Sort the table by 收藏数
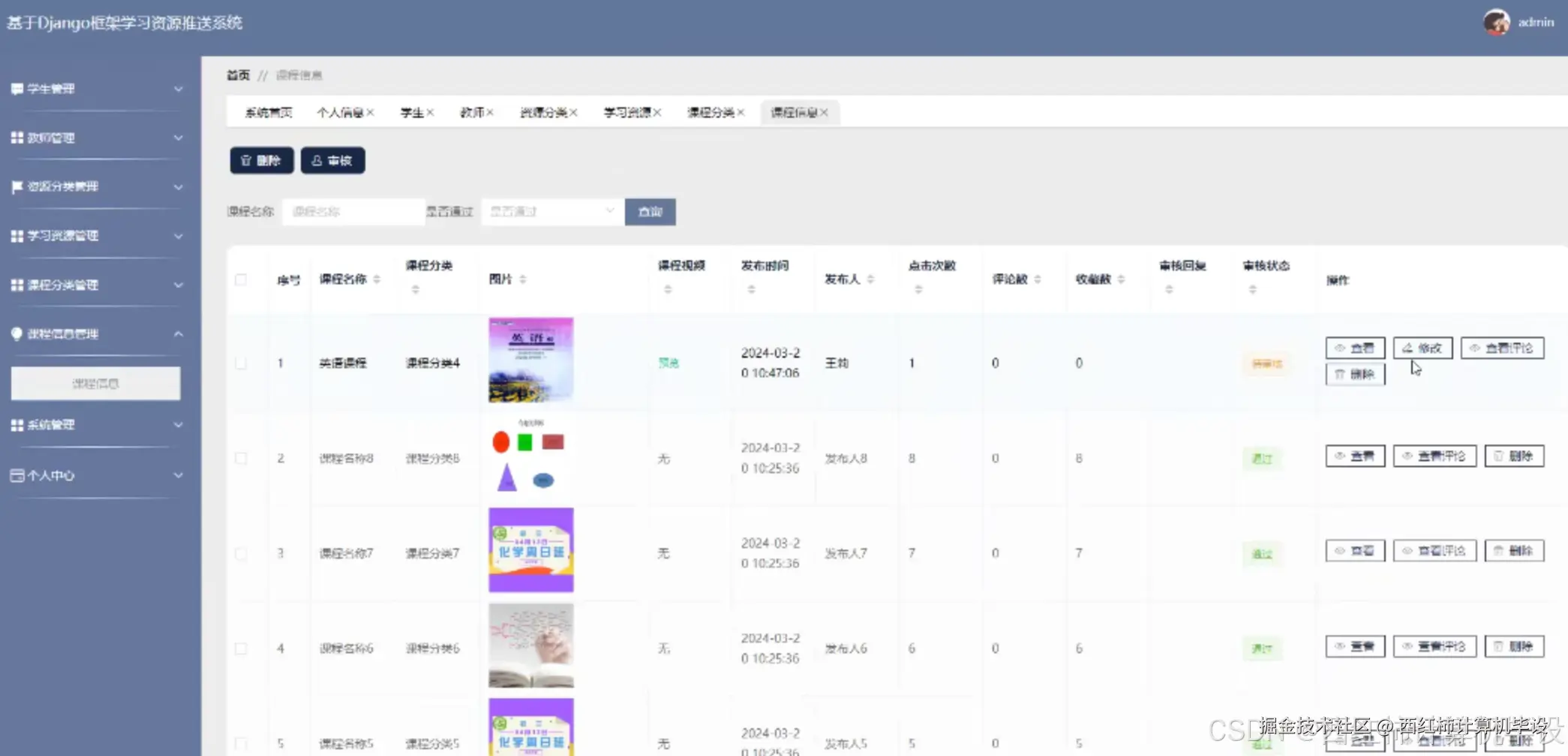The image size is (1568, 756). click(1121, 280)
